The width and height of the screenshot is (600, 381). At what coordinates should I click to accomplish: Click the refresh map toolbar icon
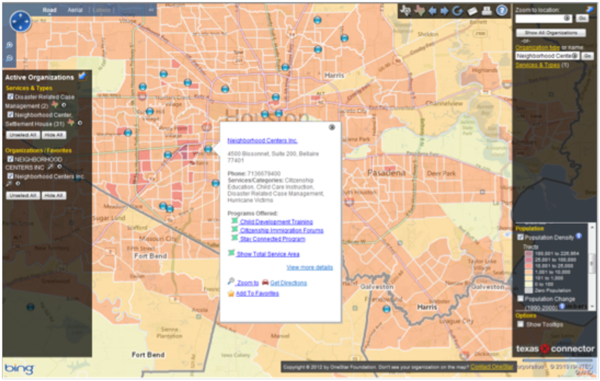(x=457, y=11)
